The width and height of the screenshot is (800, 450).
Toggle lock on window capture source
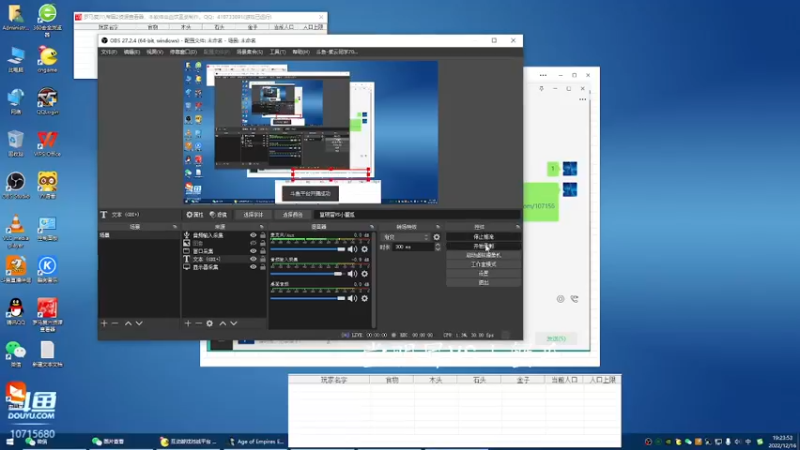pos(263,251)
